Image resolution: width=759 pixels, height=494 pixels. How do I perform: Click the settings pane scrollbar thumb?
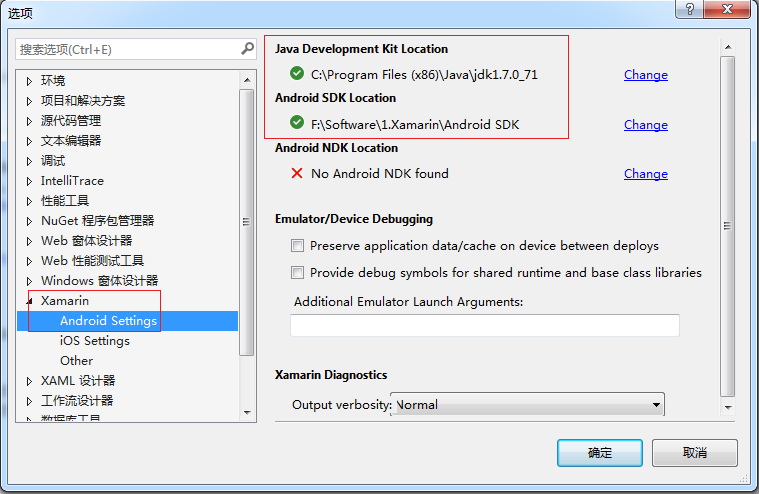click(727, 226)
